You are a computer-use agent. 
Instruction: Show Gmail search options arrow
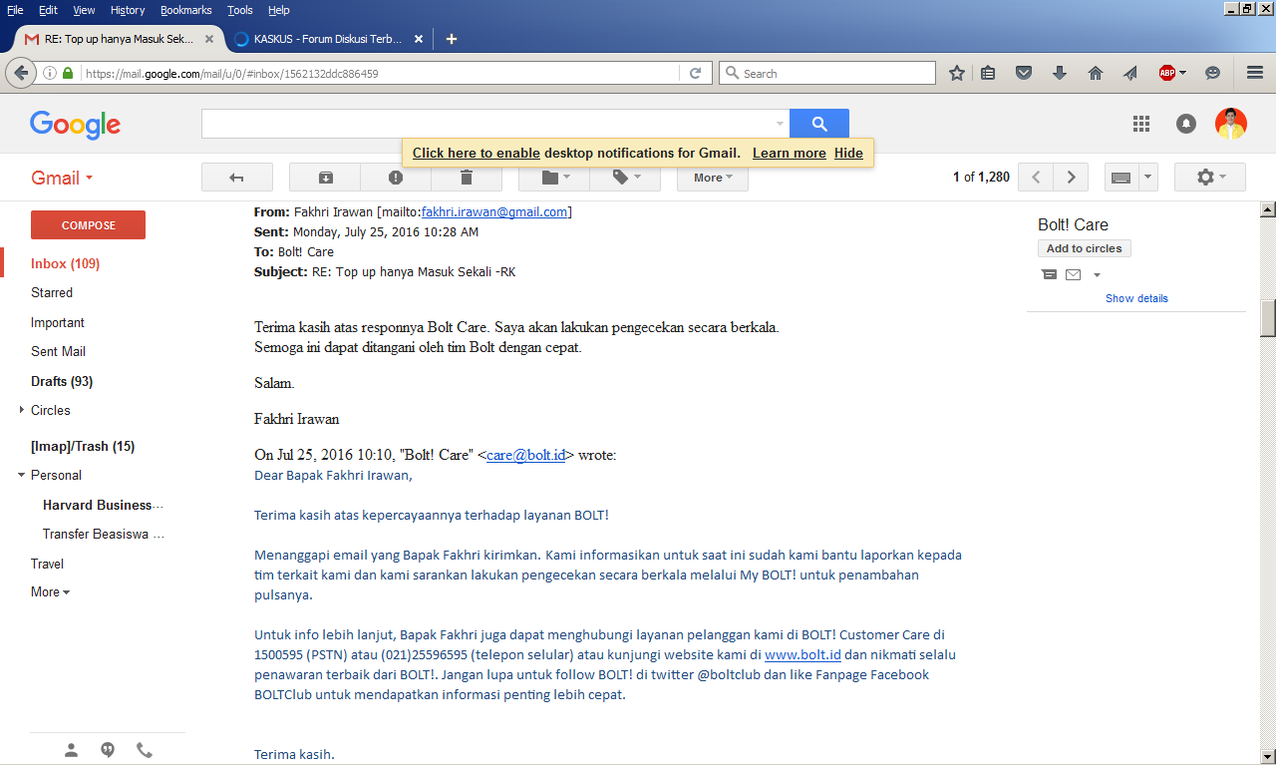[x=780, y=124]
